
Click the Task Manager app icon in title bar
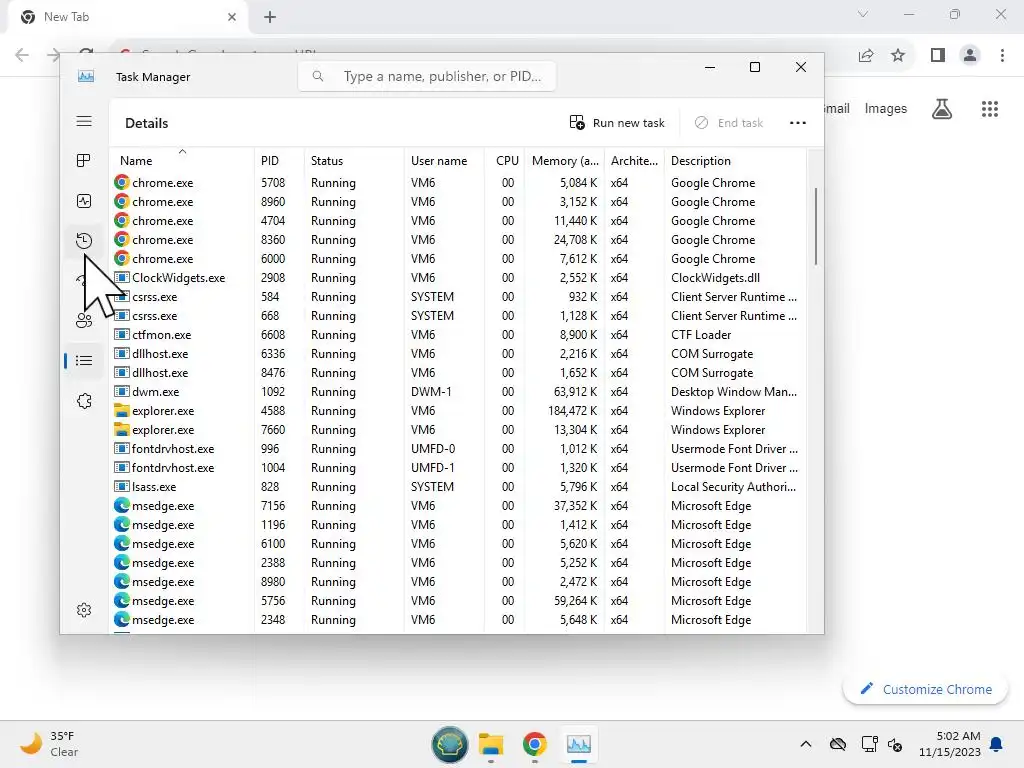86,76
